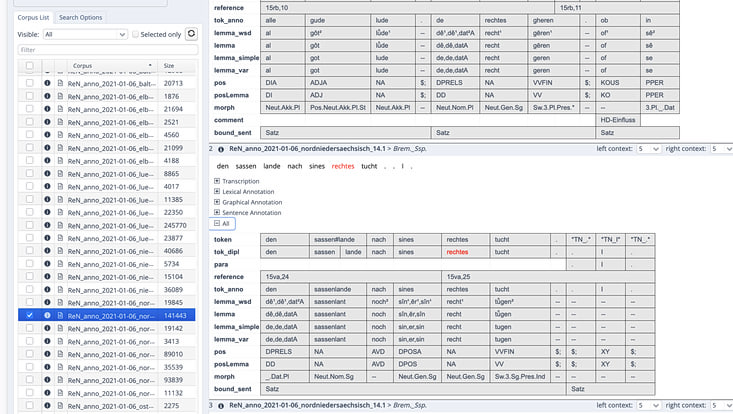Tick the checkbox for corpus sized 245770

pyautogui.click(x=29, y=225)
